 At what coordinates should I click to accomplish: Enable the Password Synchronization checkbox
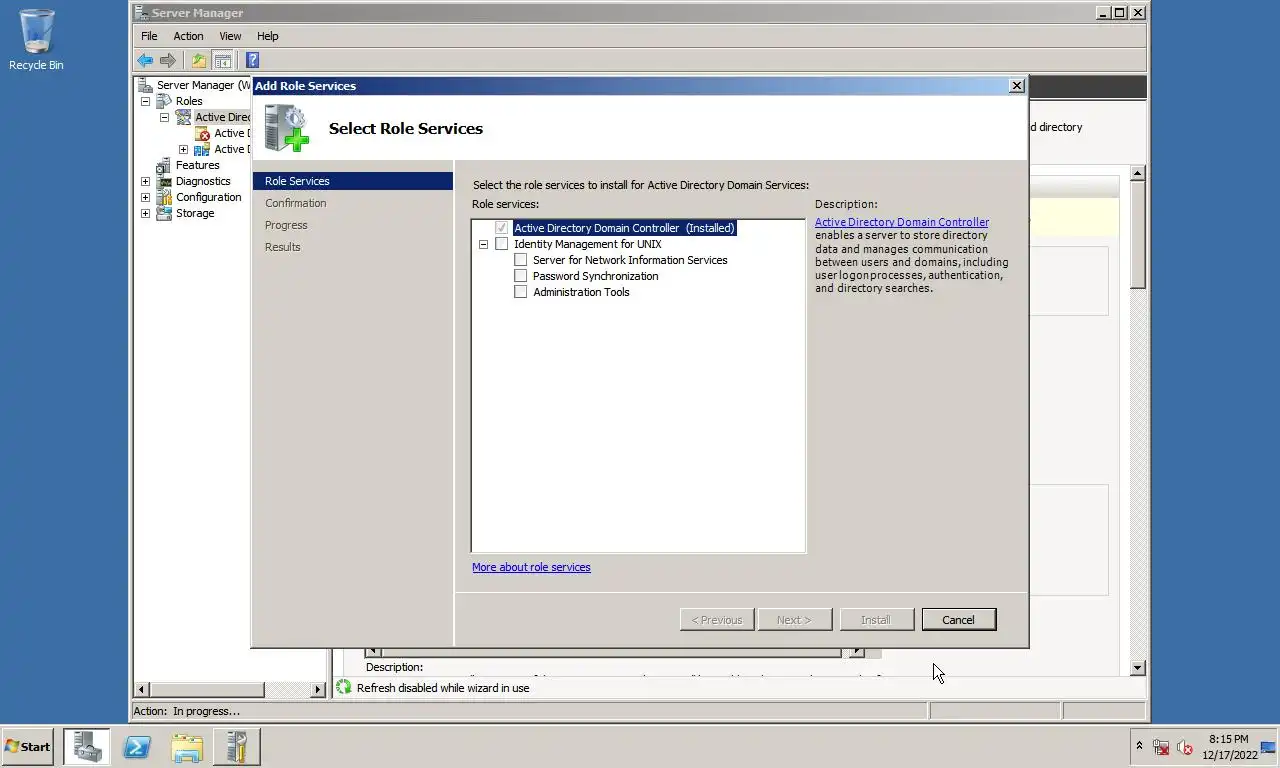(x=521, y=276)
